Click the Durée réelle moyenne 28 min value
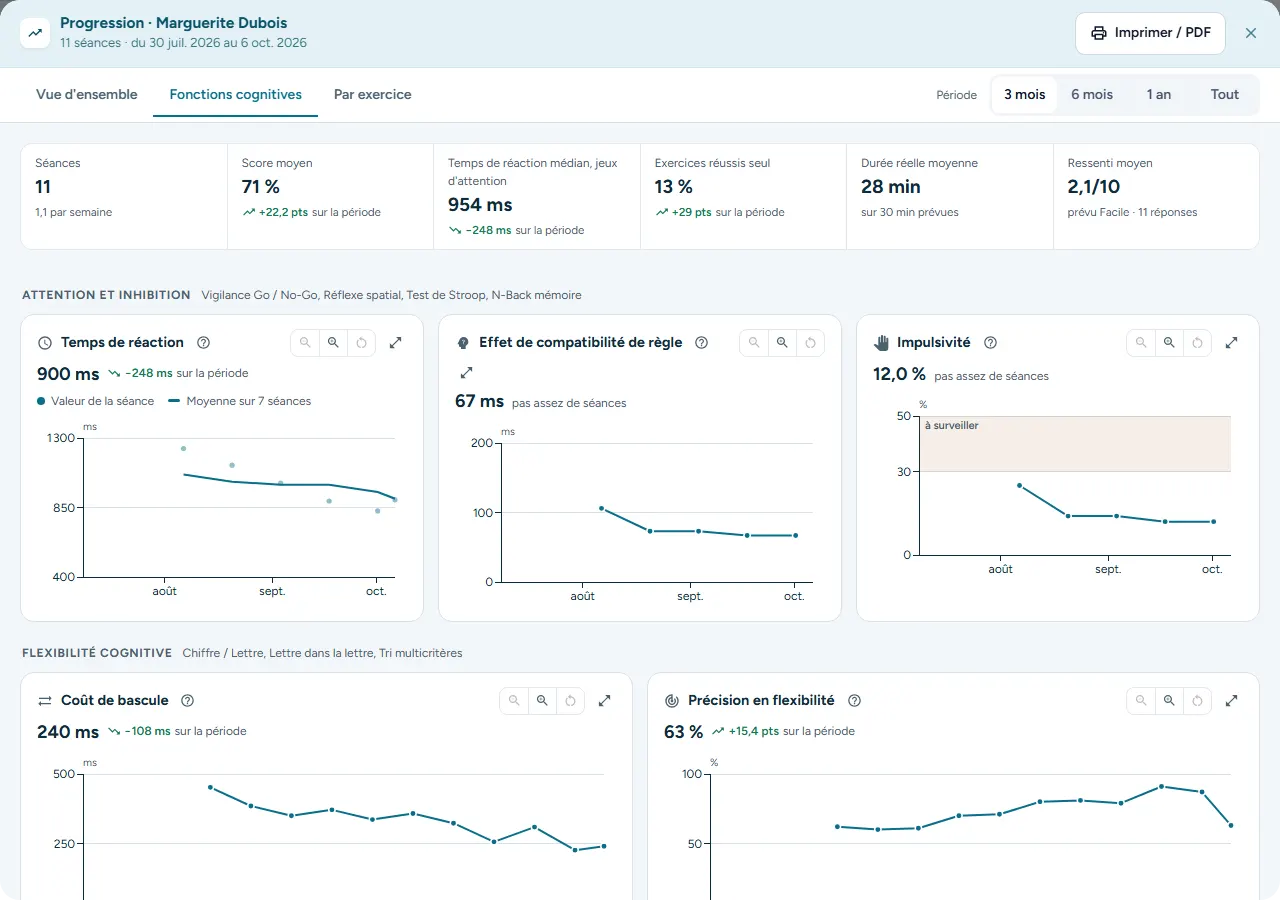 click(891, 187)
